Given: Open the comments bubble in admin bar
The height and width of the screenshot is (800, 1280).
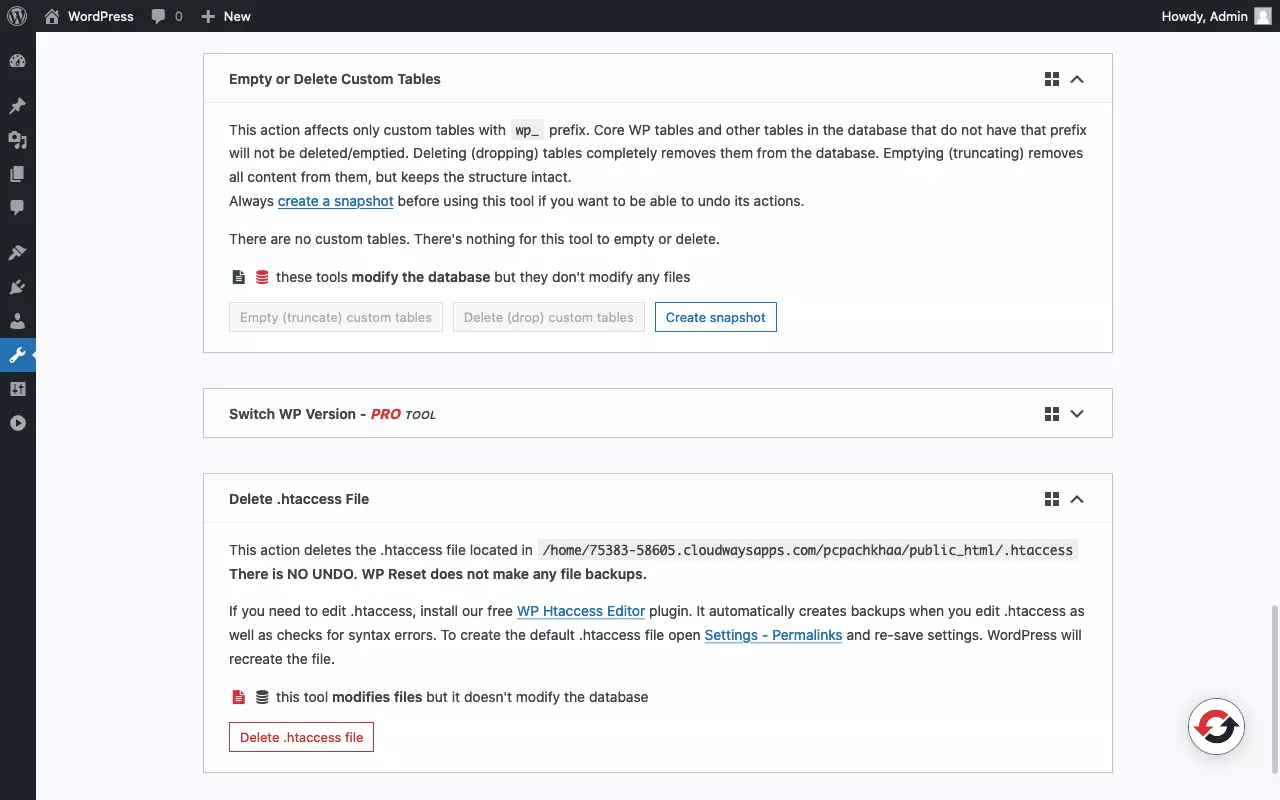Looking at the screenshot, I should [x=167, y=16].
